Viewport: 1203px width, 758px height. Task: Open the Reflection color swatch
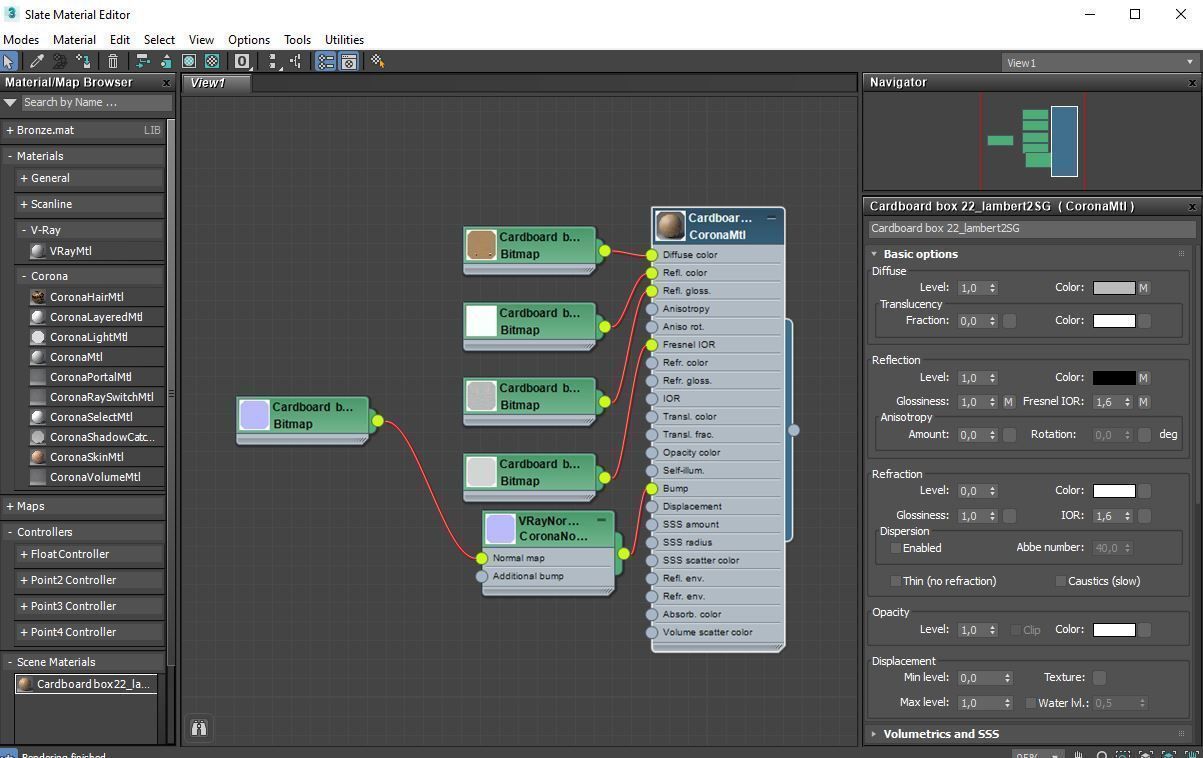click(x=1113, y=378)
